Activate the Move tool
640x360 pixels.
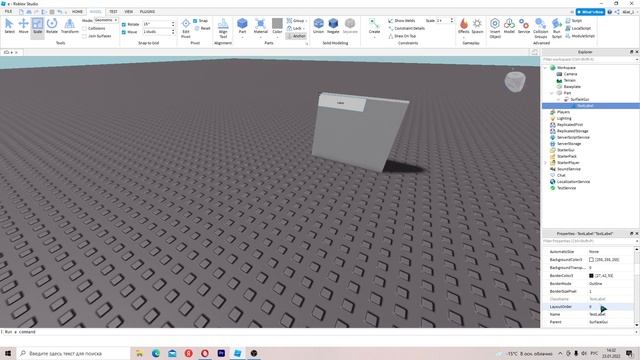(23, 26)
